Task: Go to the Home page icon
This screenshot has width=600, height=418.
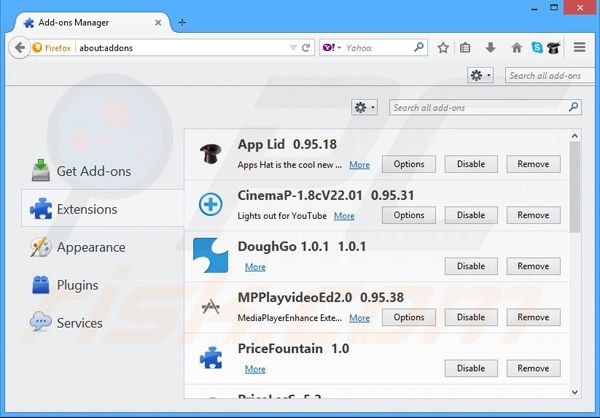Action: pyautogui.click(x=517, y=48)
